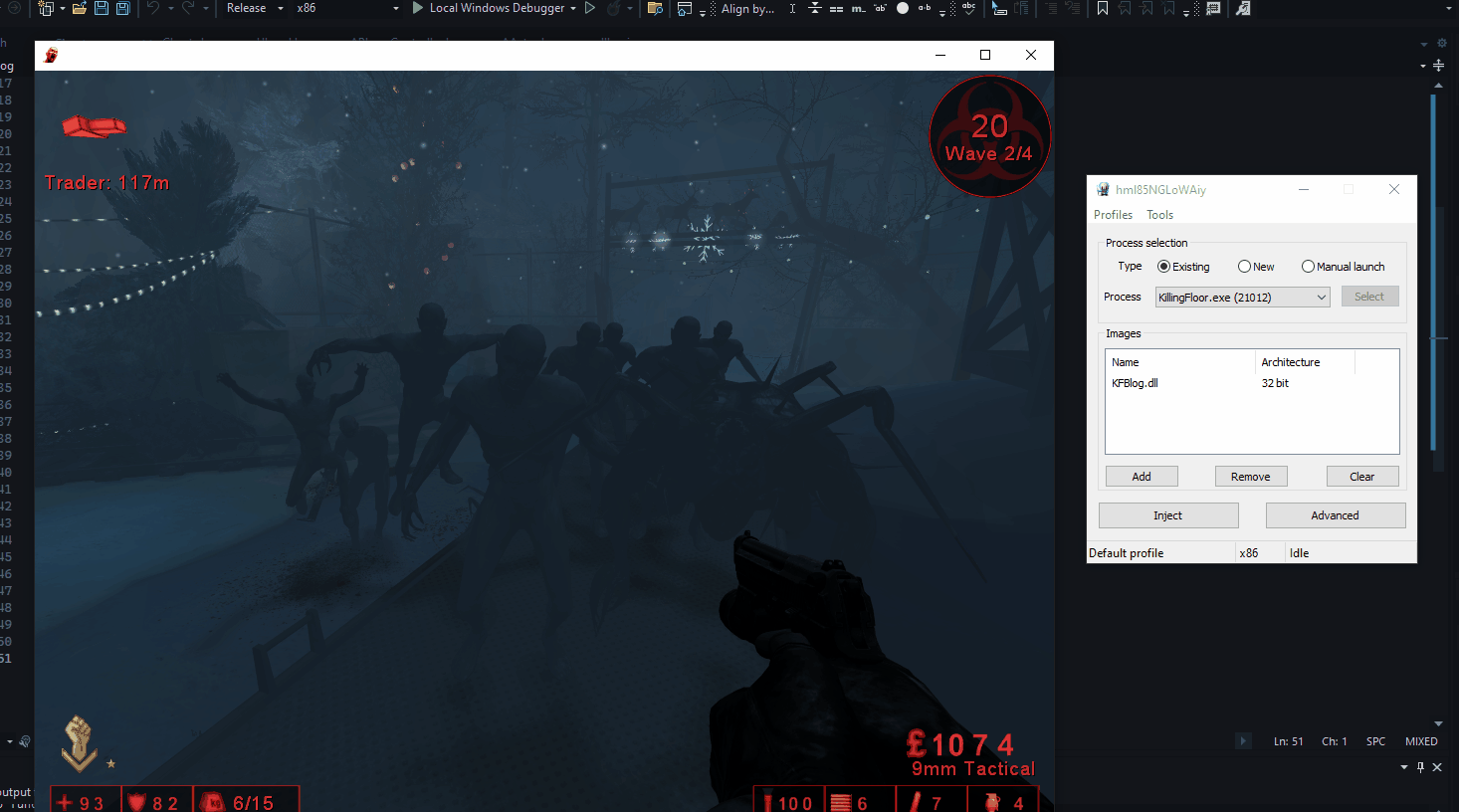Toggle the bookmark icon in the toolbar
The height and width of the screenshot is (812, 1459).
pyautogui.click(x=1103, y=8)
